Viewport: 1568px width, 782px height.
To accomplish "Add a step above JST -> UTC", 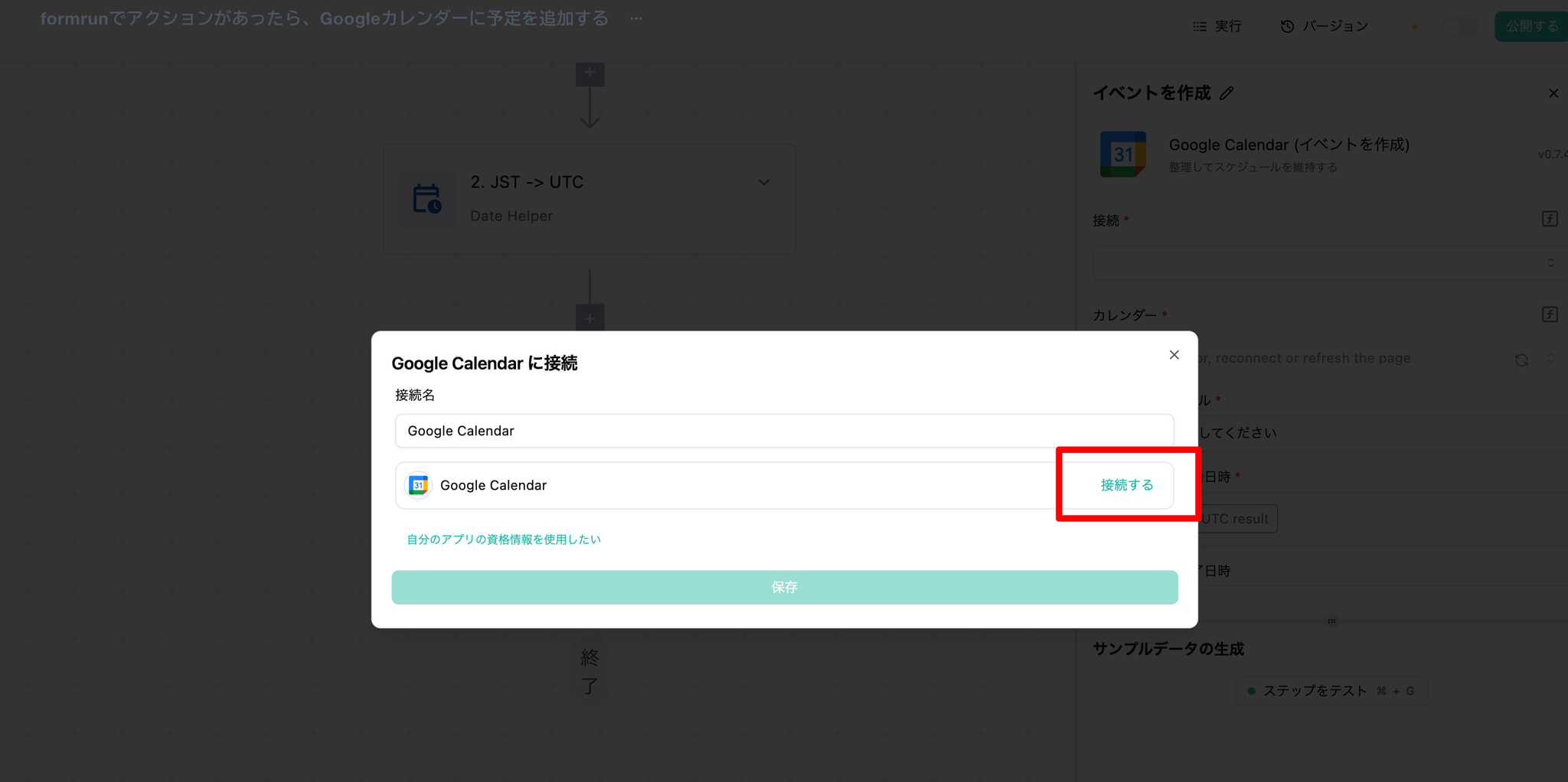I will pos(590,73).
